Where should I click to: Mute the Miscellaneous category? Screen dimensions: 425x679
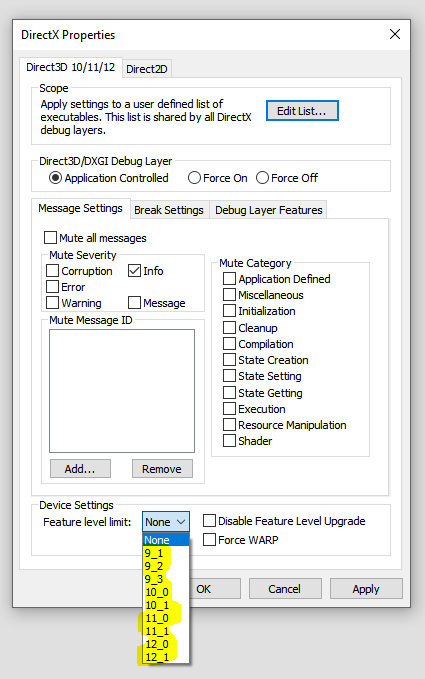coord(229,295)
